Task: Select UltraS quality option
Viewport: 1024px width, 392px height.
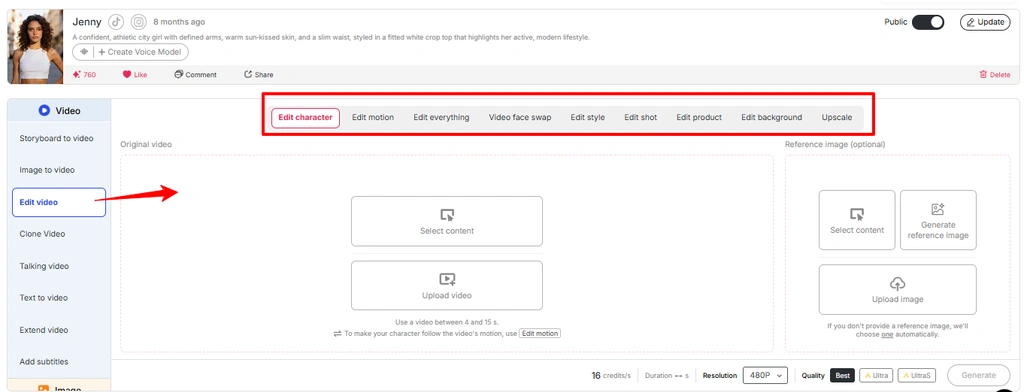Action: [916, 375]
